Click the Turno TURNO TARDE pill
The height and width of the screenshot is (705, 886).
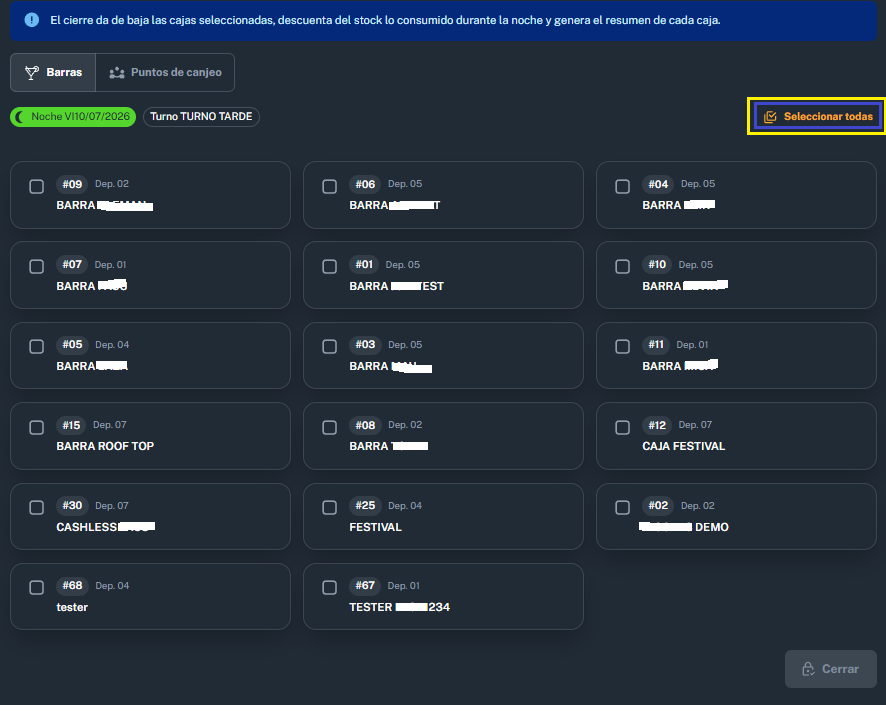click(201, 117)
